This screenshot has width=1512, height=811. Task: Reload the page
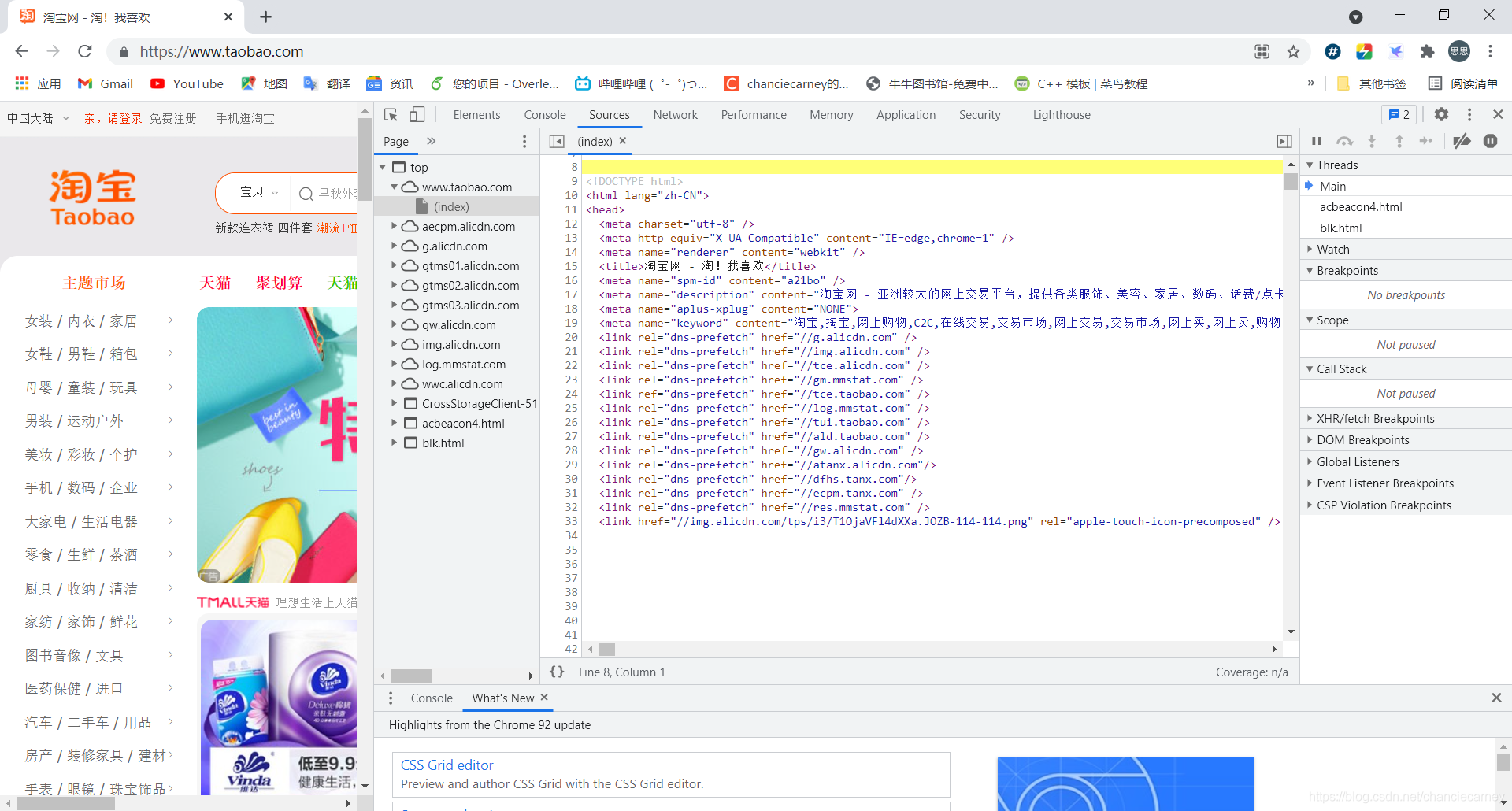click(x=85, y=51)
